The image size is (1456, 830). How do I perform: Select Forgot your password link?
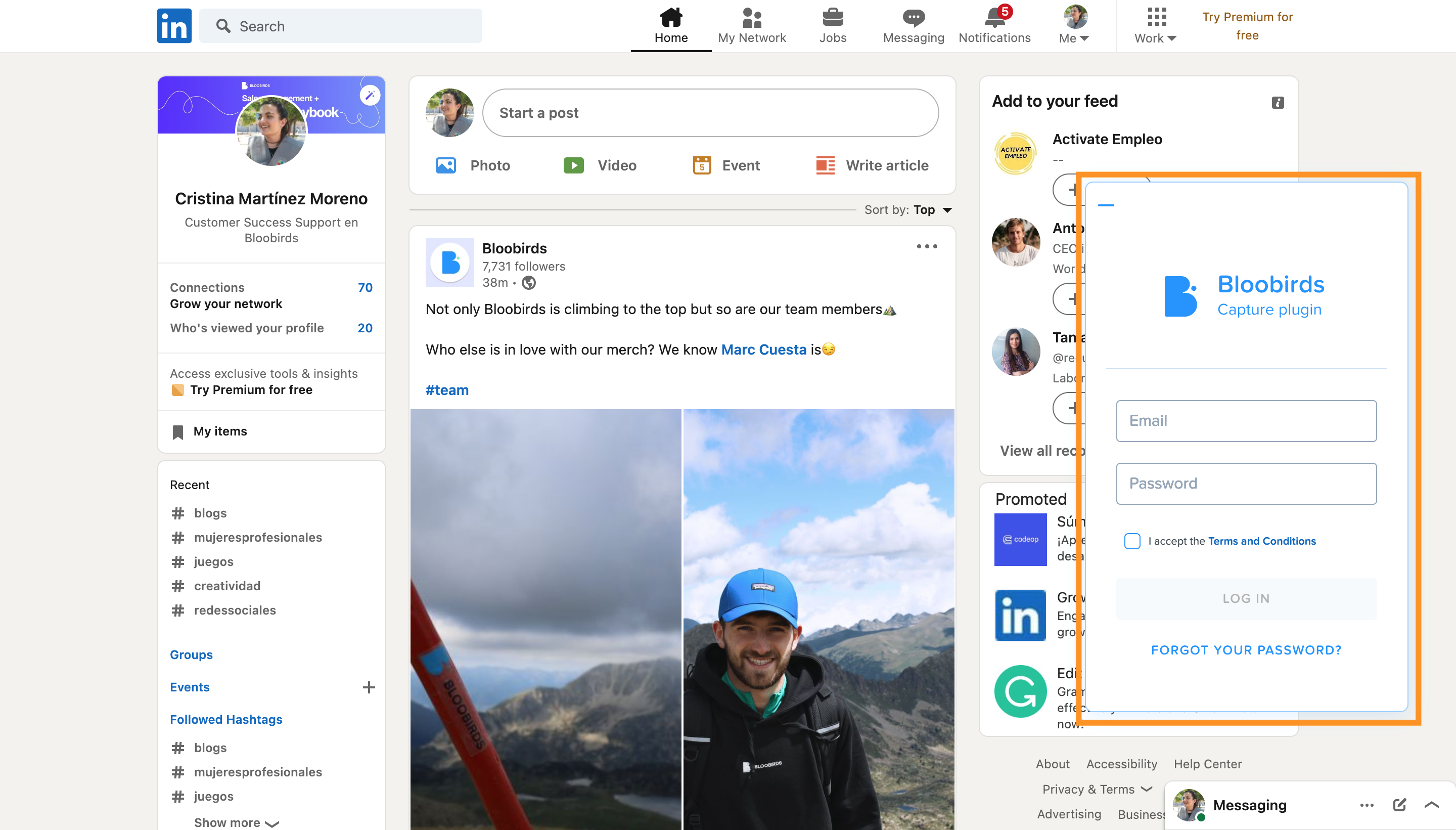(1246, 650)
